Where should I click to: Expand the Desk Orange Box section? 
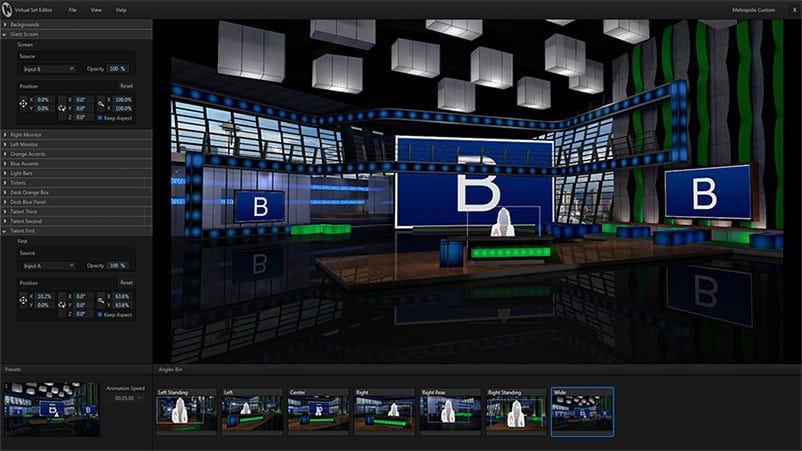[x=76, y=192]
